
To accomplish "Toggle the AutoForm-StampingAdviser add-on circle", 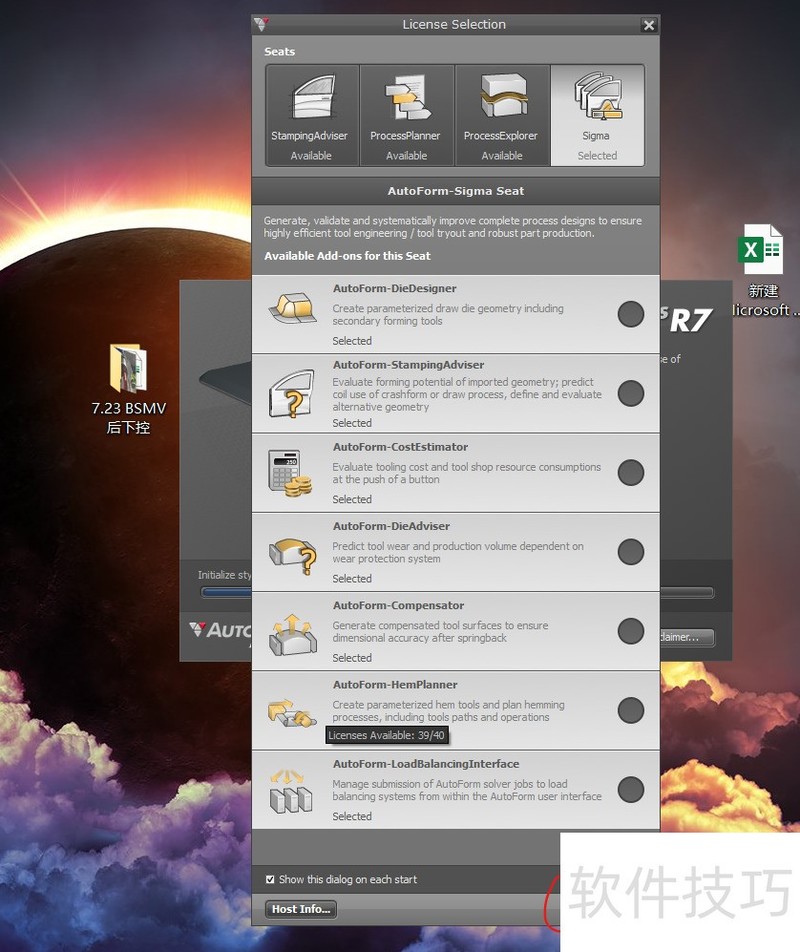I will click(631, 393).
